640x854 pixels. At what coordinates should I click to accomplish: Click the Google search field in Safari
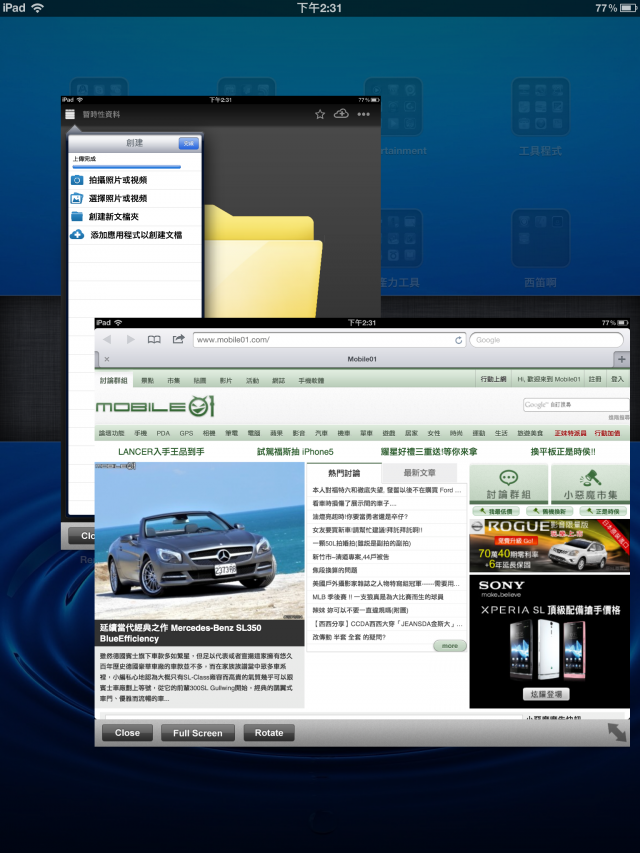546,340
